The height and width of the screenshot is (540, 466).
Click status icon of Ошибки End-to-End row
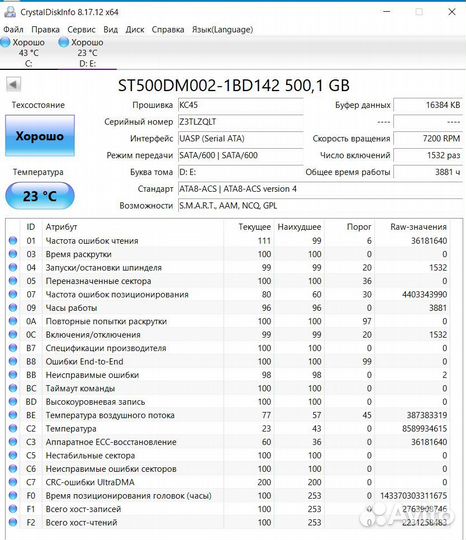click(13, 362)
